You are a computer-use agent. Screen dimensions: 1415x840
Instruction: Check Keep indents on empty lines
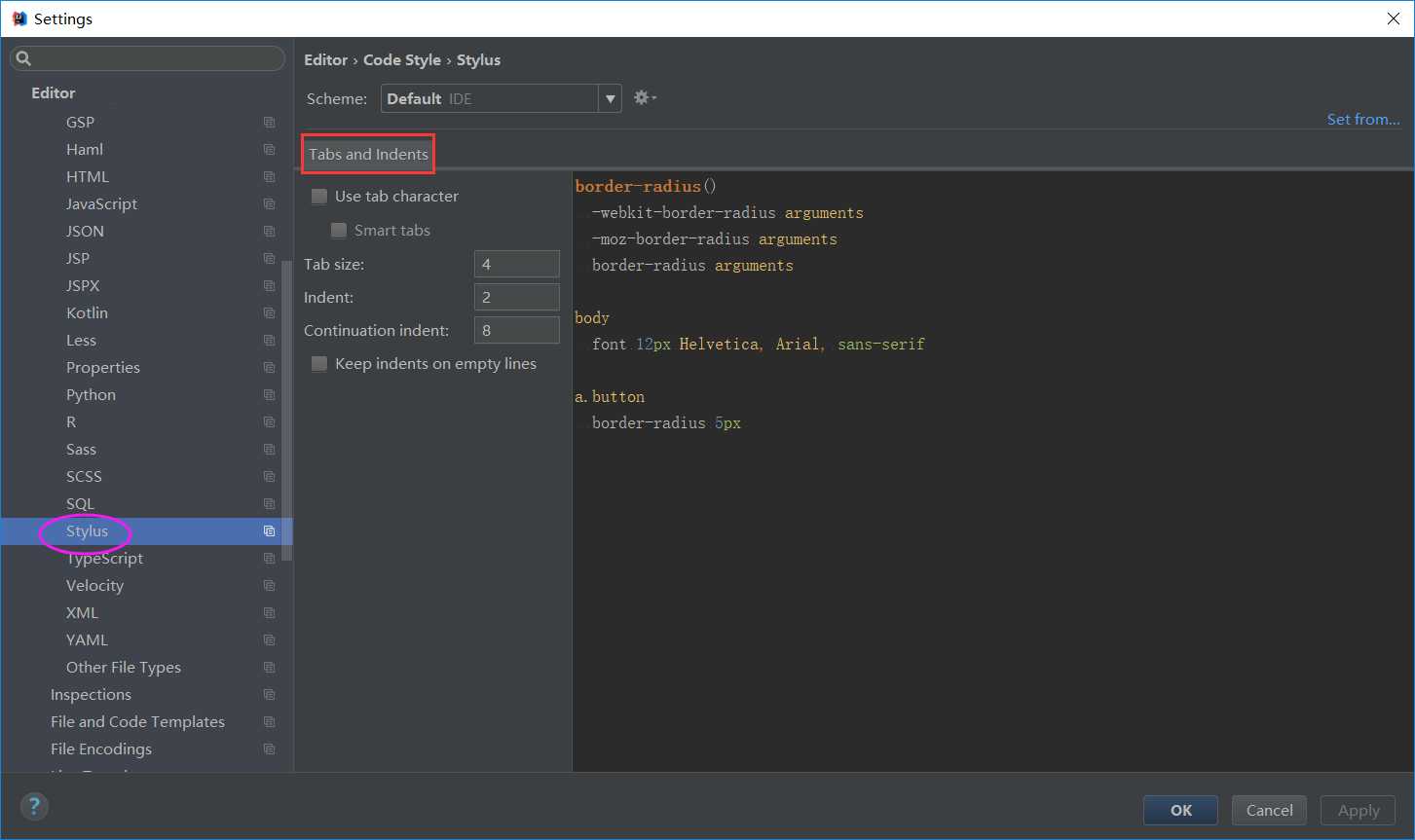319,364
